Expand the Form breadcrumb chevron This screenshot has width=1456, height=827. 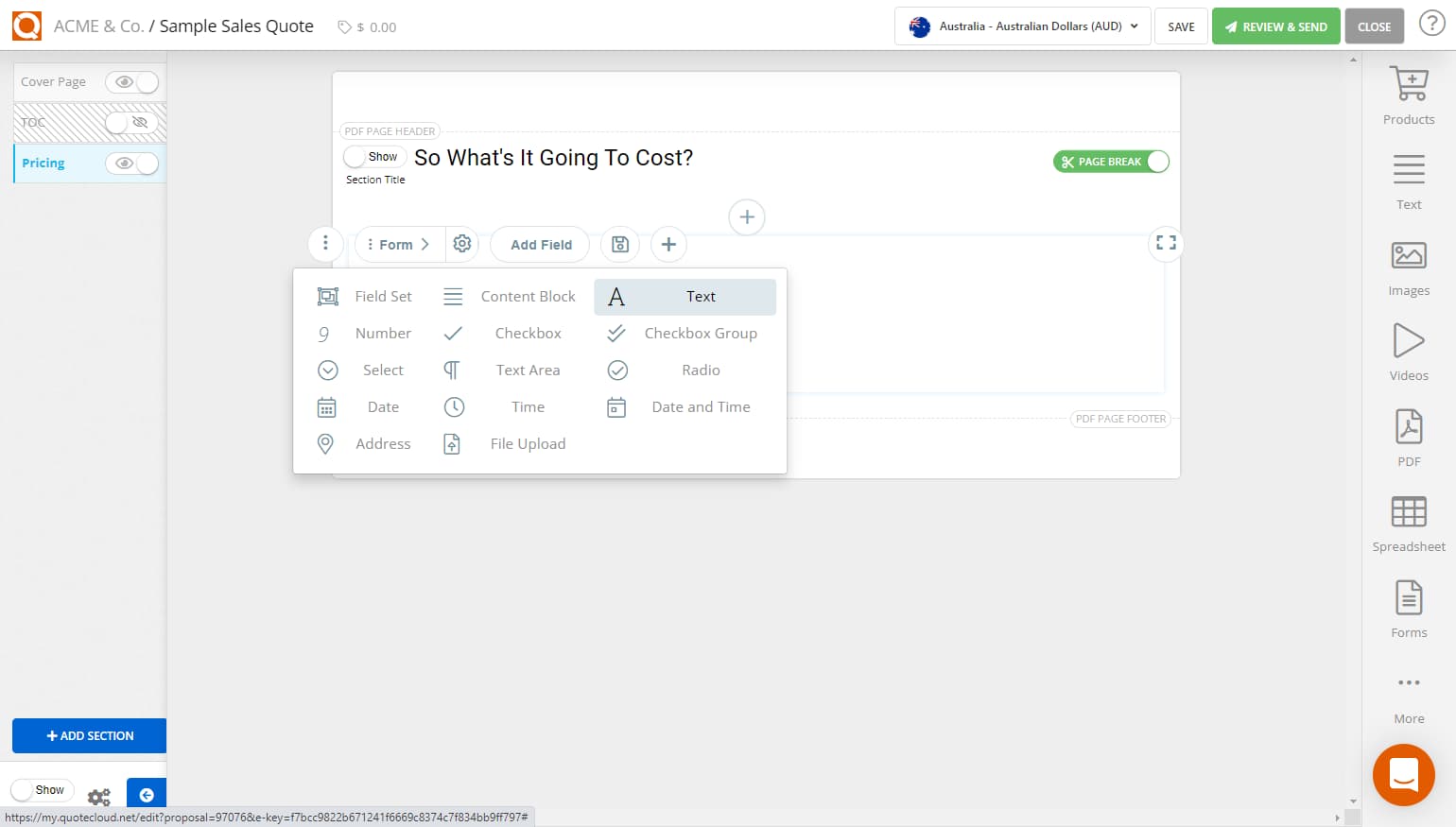(x=427, y=244)
